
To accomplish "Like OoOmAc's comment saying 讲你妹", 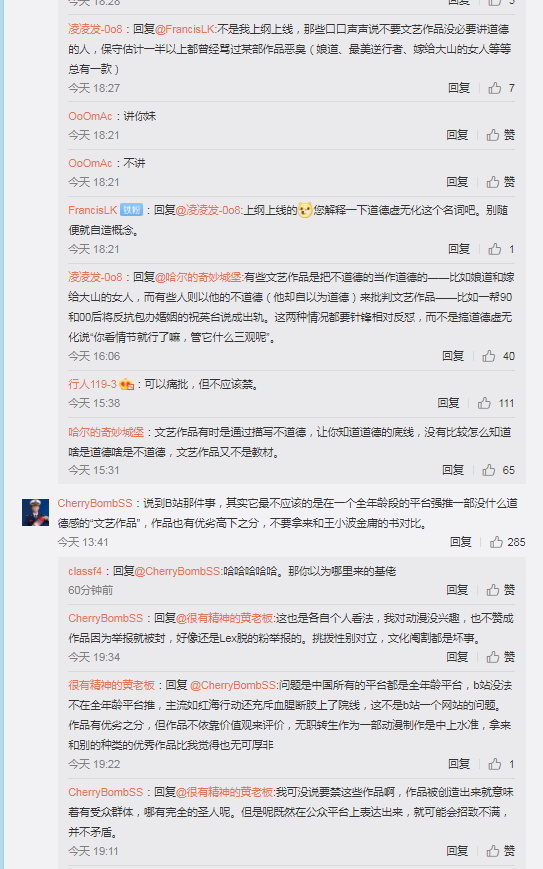I will (501, 135).
